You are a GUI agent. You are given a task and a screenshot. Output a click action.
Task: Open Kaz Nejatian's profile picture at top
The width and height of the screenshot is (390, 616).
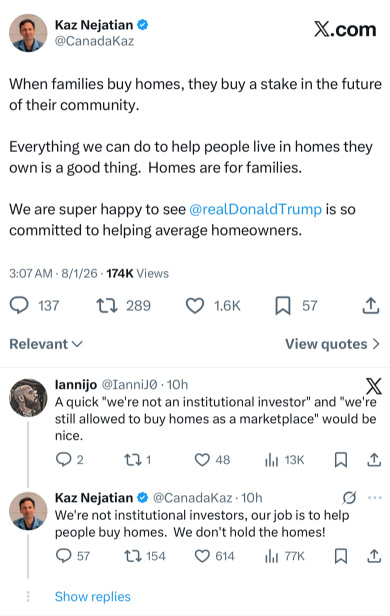tap(28, 33)
